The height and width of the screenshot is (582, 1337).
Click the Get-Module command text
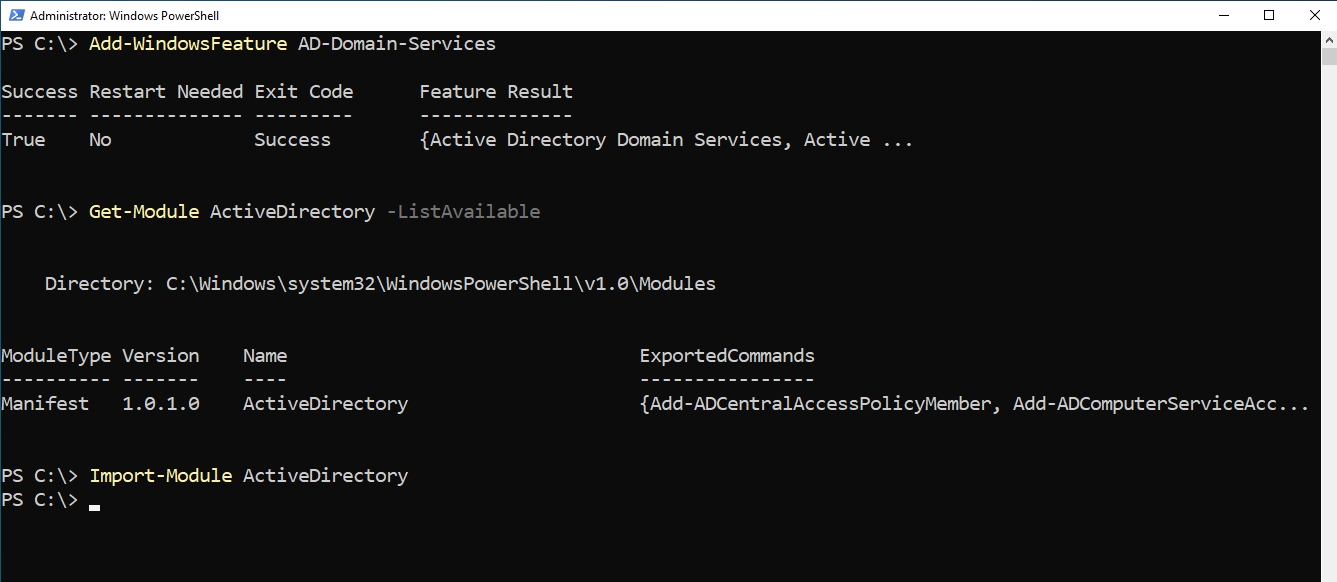pyautogui.click(x=144, y=212)
